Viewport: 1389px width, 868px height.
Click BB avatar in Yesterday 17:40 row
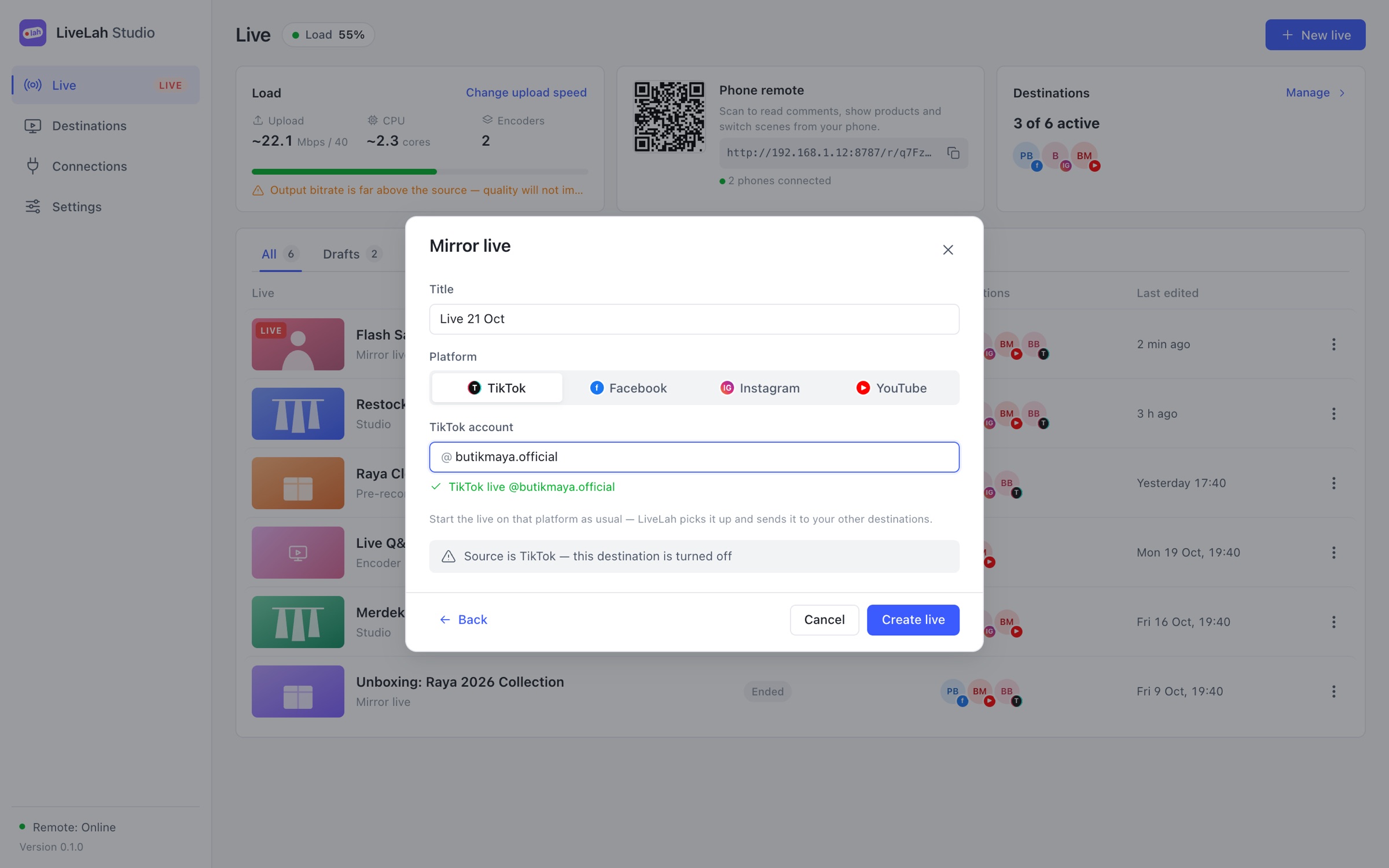pyautogui.click(x=1008, y=484)
